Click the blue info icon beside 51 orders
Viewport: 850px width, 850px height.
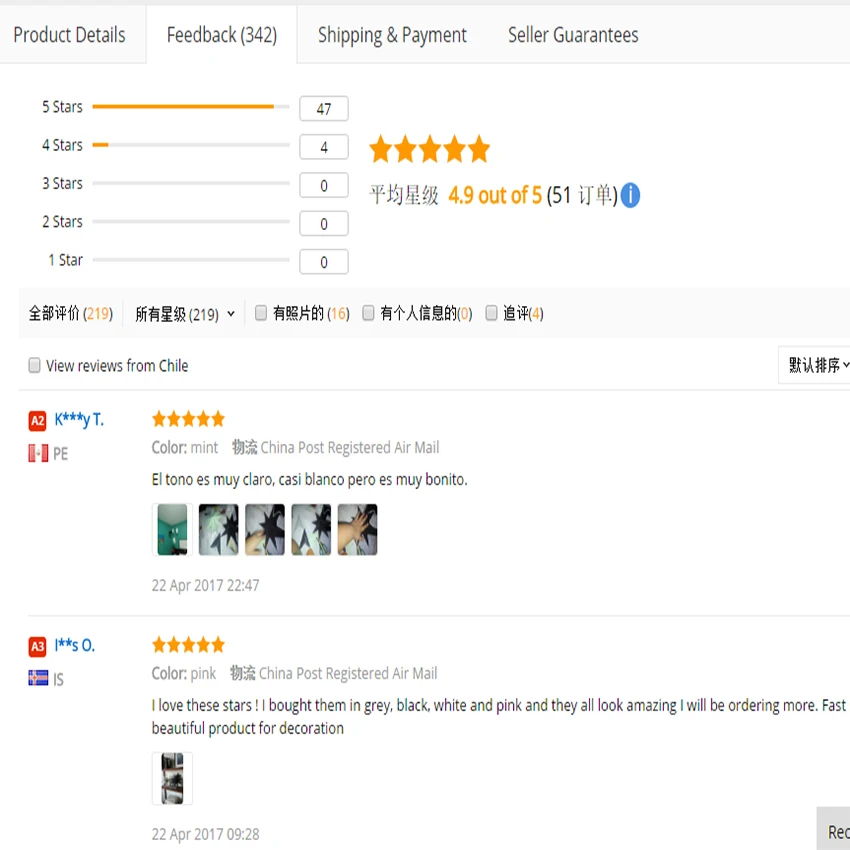pos(630,195)
